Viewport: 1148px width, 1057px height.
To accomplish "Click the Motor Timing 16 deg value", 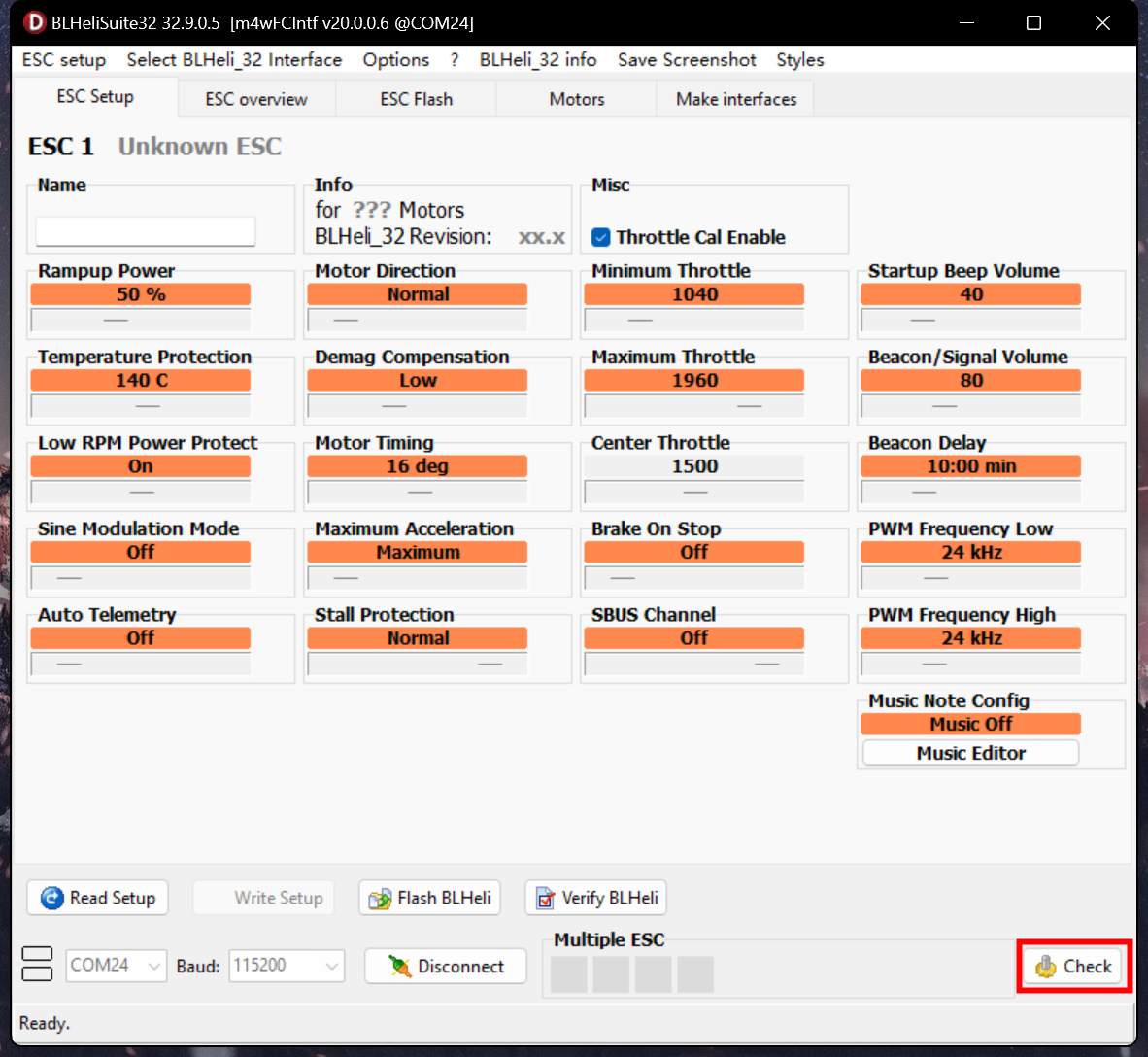I will pos(418,466).
